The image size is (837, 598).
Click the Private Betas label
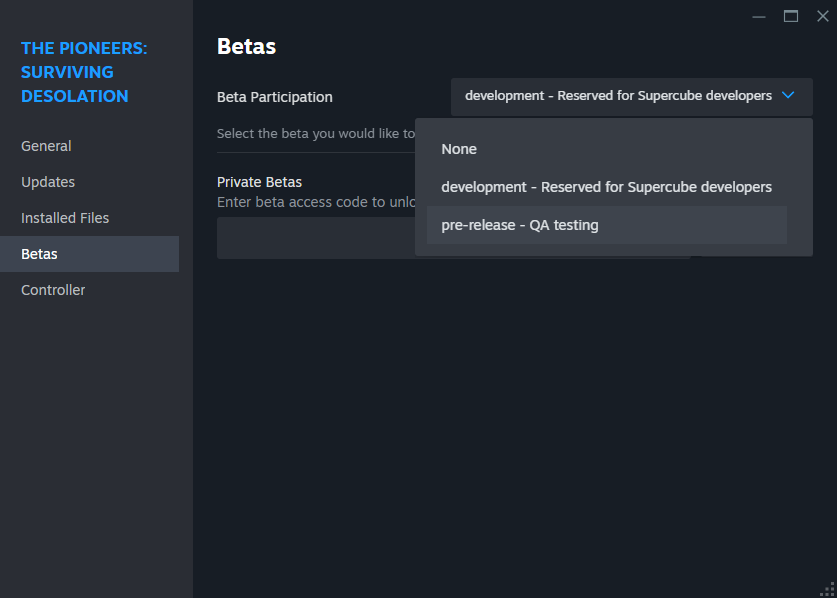pos(259,182)
